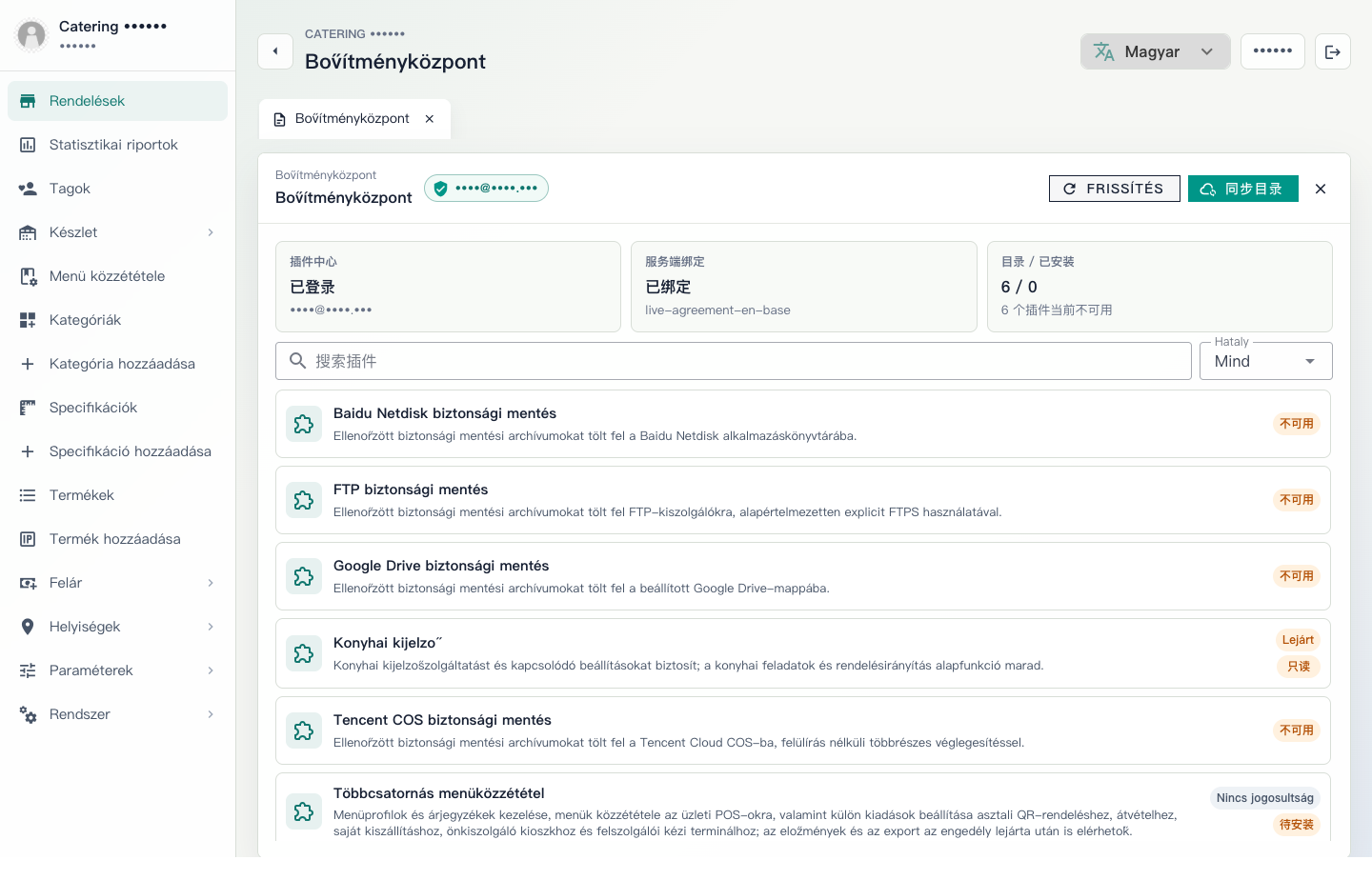Click the Specifikációk ruler icon
The width and height of the screenshot is (1372, 880).
[28, 408]
